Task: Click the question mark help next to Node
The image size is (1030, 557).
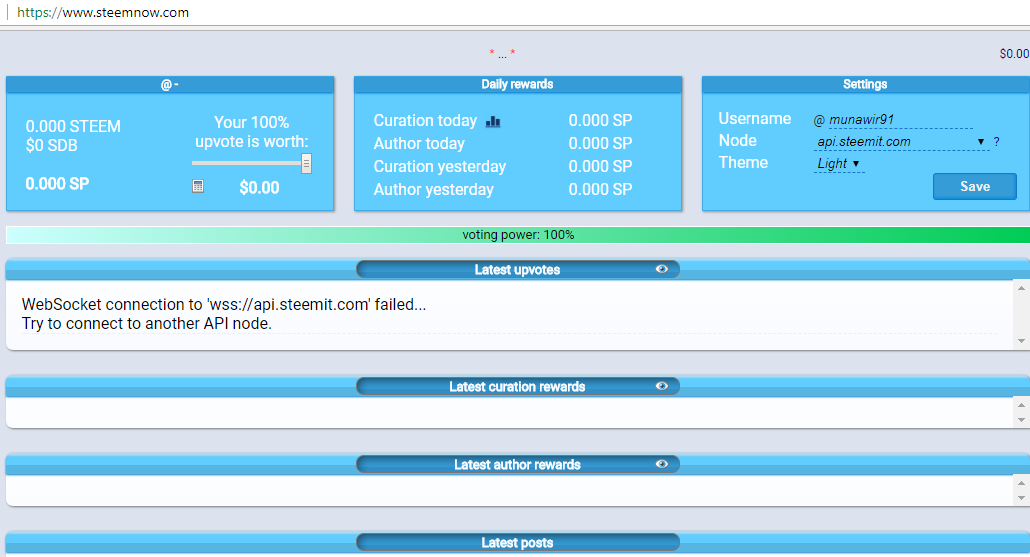Action: 996,141
